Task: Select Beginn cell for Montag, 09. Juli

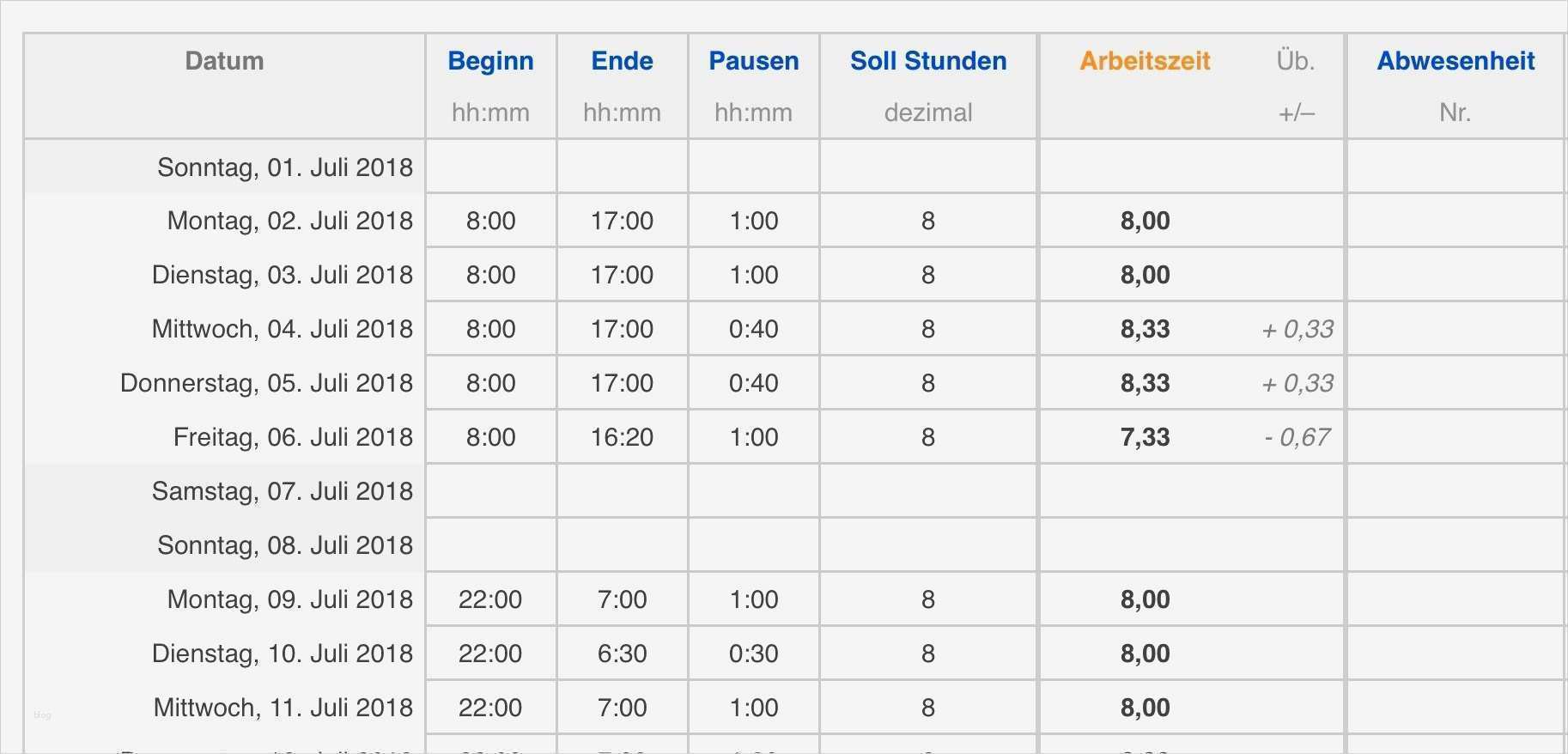Action: tap(490, 599)
